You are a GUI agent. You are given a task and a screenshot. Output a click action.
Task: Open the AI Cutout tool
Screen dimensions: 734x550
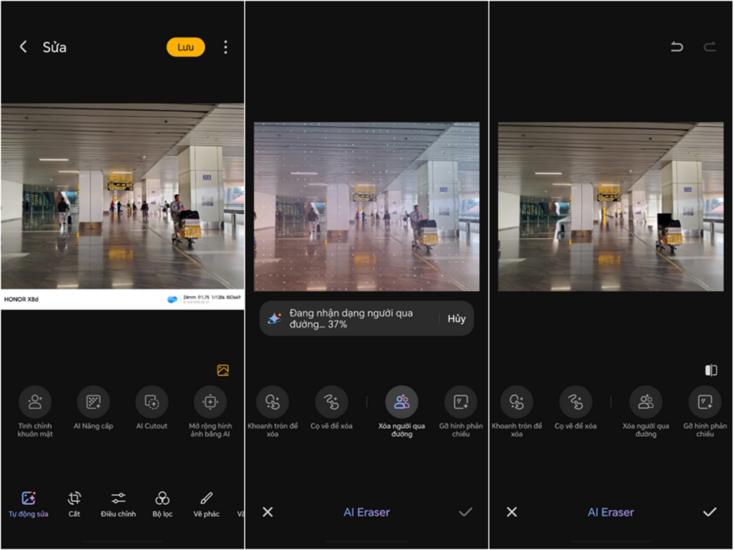(152, 402)
